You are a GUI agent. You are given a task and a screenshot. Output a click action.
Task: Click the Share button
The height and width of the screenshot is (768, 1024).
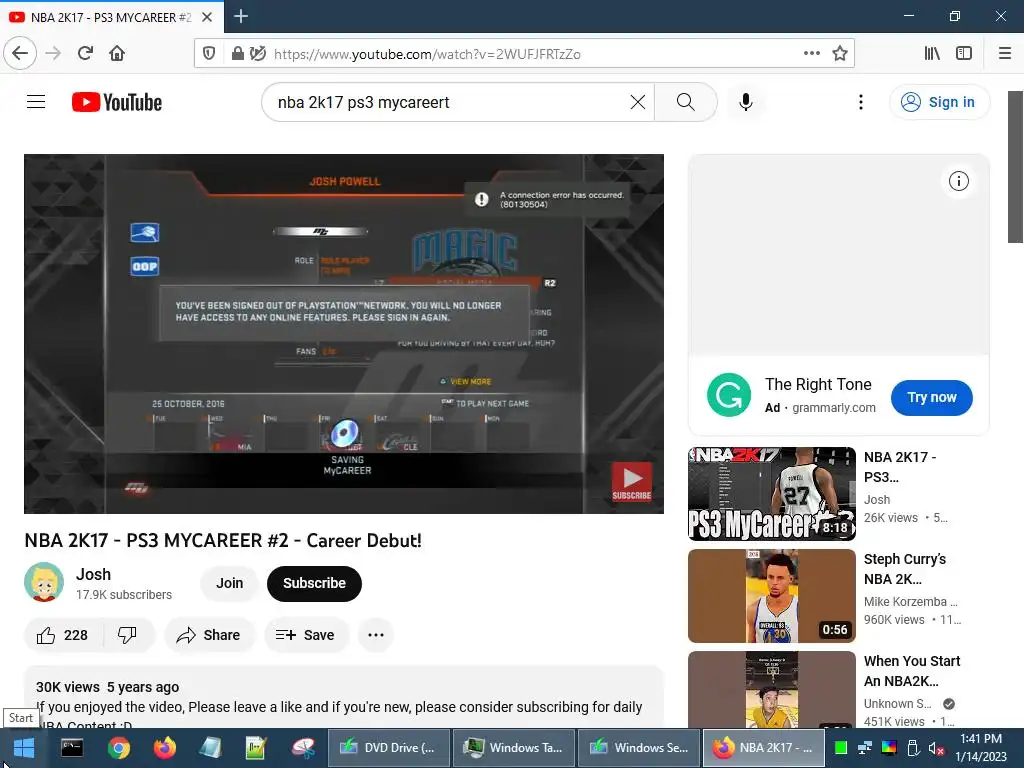click(x=209, y=635)
